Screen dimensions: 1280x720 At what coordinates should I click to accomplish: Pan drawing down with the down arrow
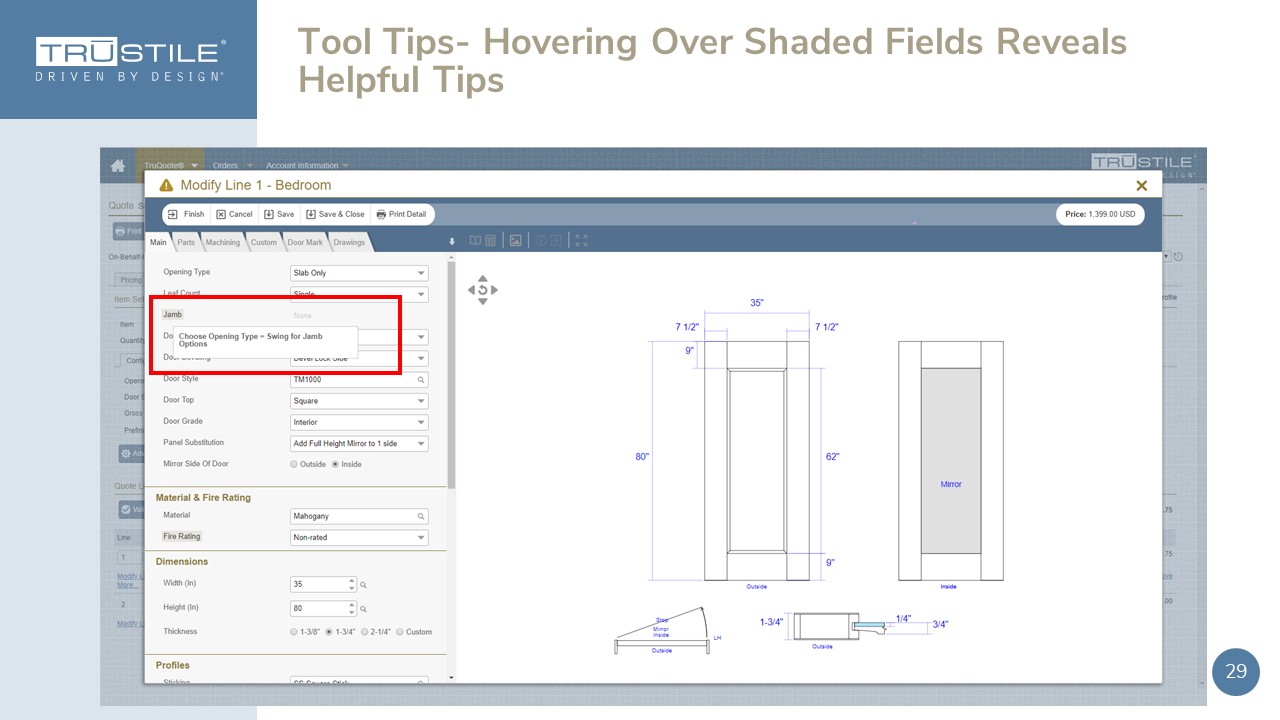(483, 301)
